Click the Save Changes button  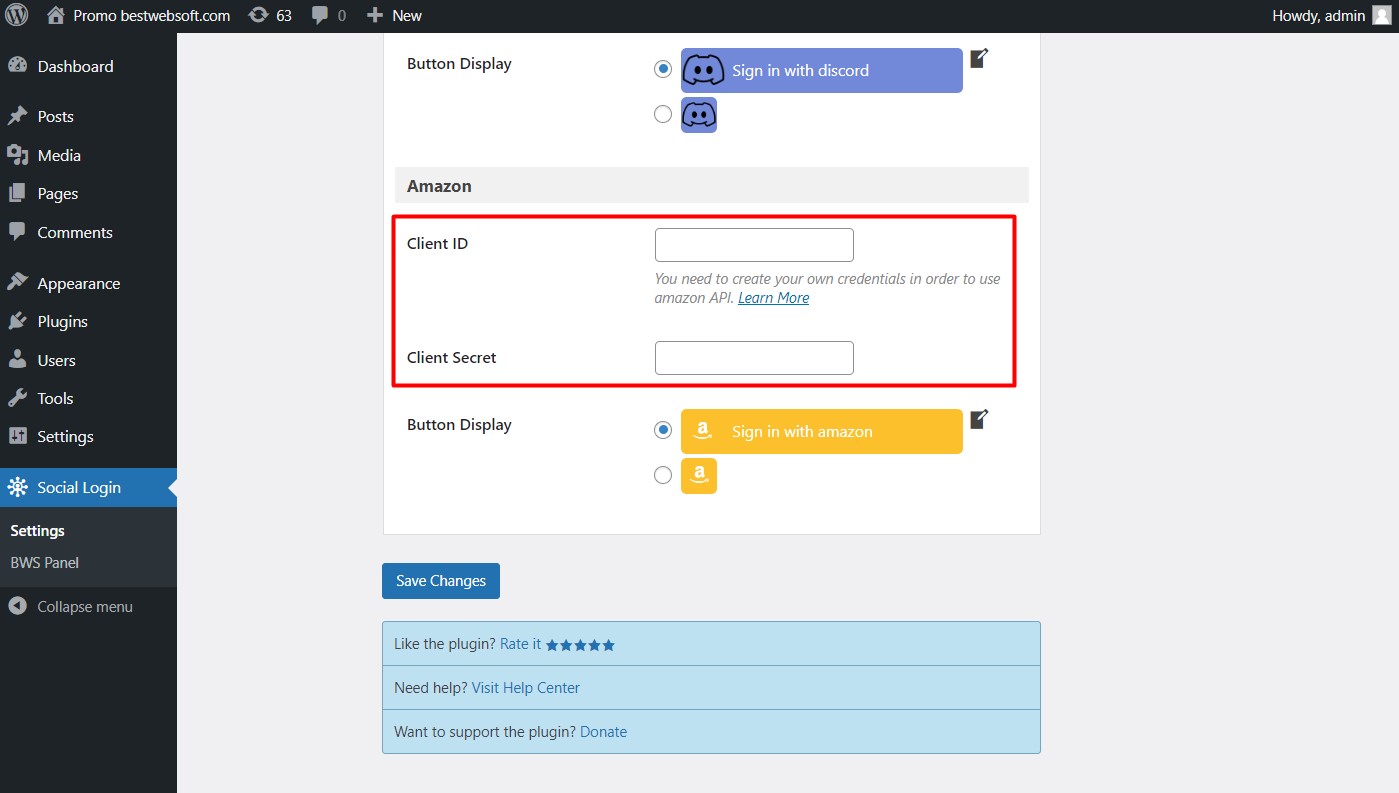coord(441,581)
